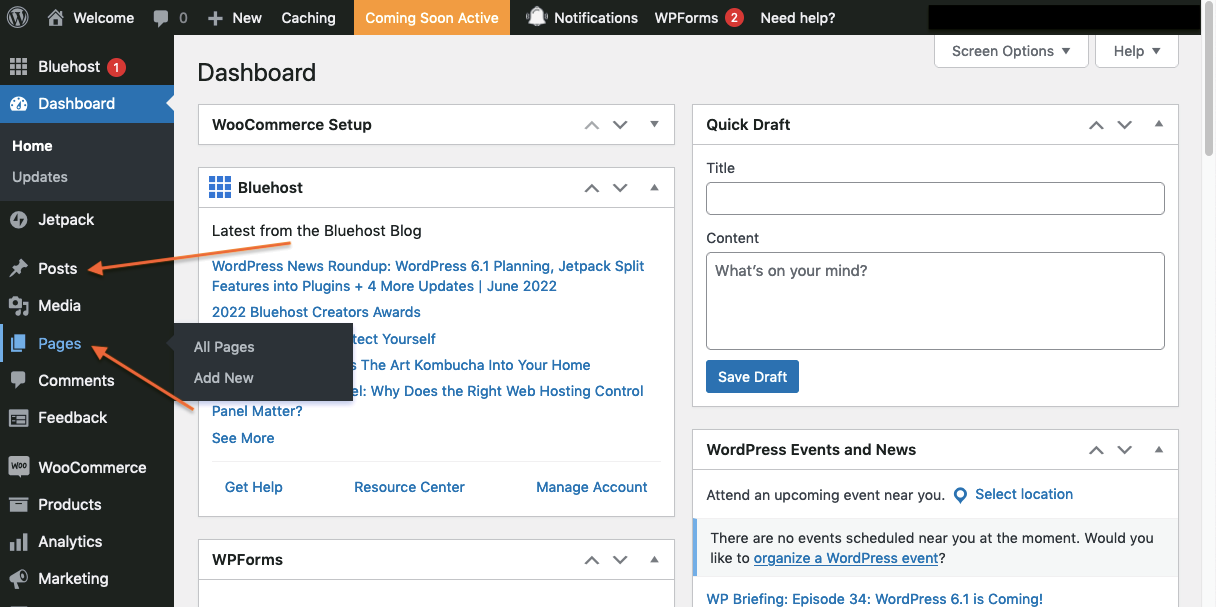The height and width of the screenshot is (607, 1216).
Task: Open the Screen Options dropdown
Action: tap(1011, 51)
